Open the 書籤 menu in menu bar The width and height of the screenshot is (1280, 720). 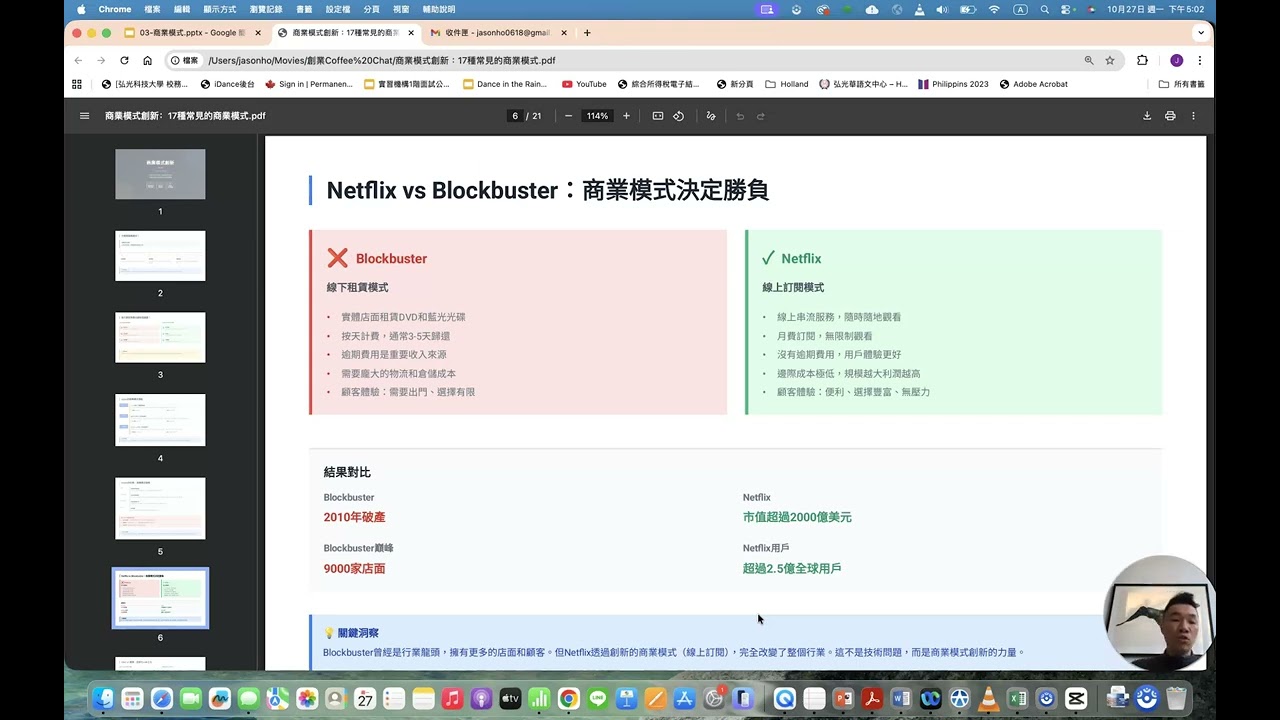pos(304,9)
